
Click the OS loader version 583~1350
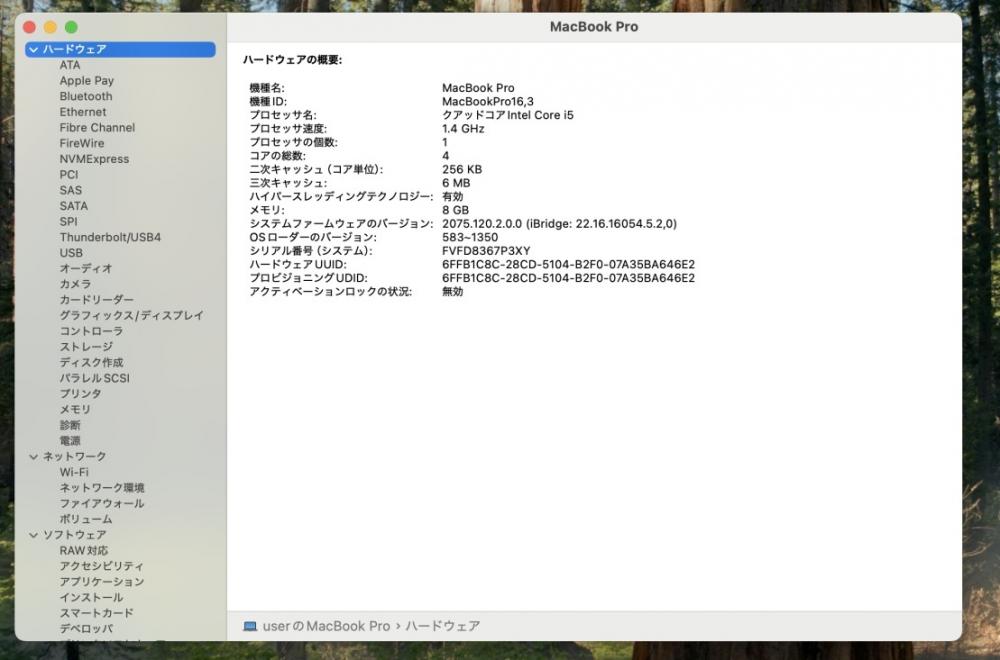[470, 237]
